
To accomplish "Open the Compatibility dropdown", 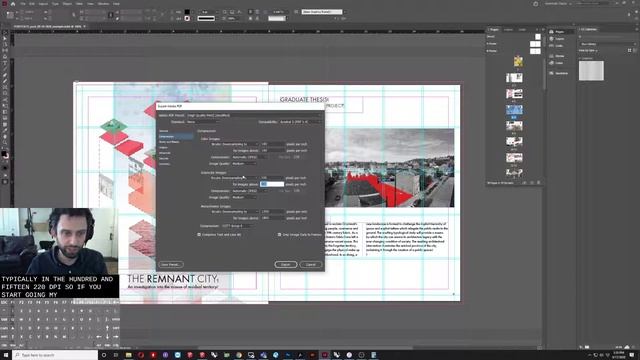I will click(300, 122).
